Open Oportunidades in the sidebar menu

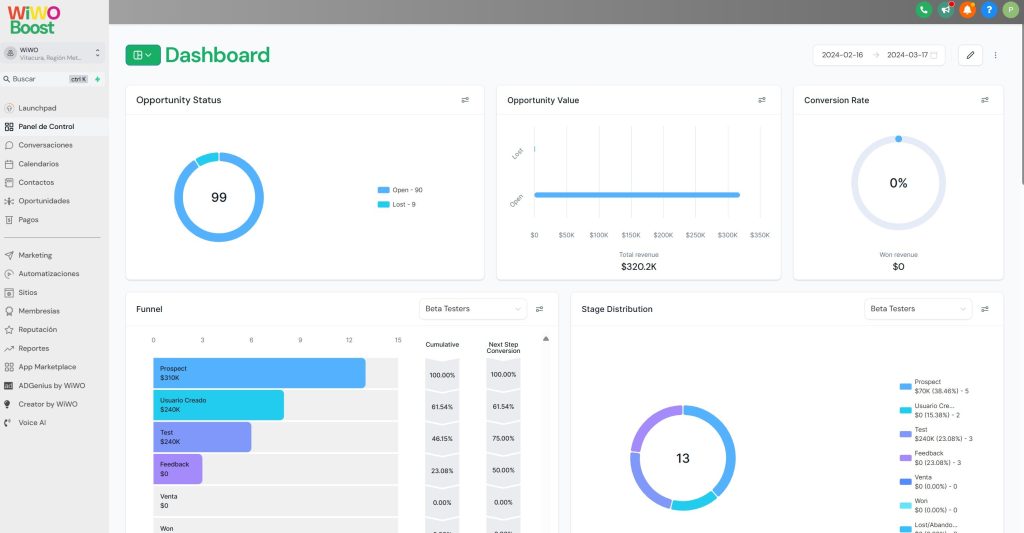(44, 201)
